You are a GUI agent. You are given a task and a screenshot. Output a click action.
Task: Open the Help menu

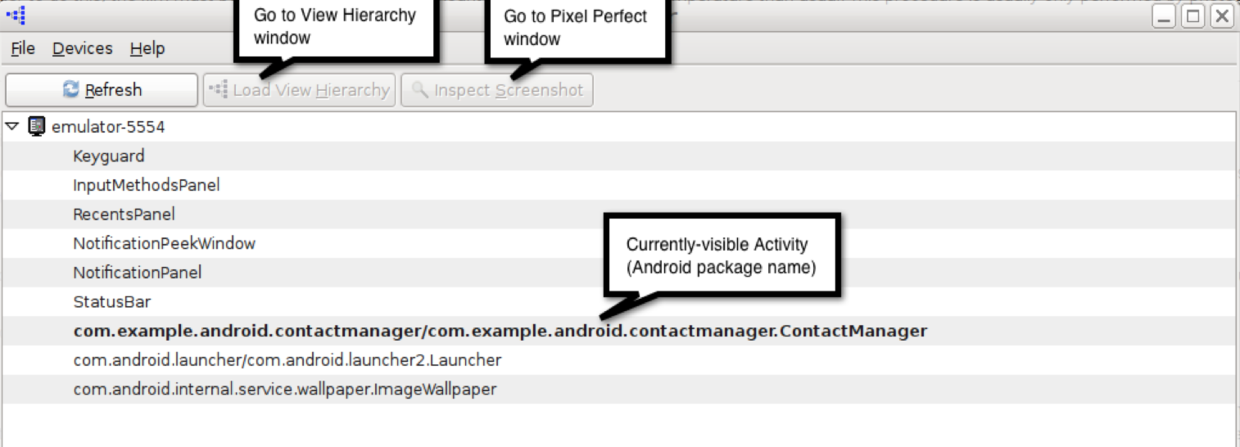147,48
